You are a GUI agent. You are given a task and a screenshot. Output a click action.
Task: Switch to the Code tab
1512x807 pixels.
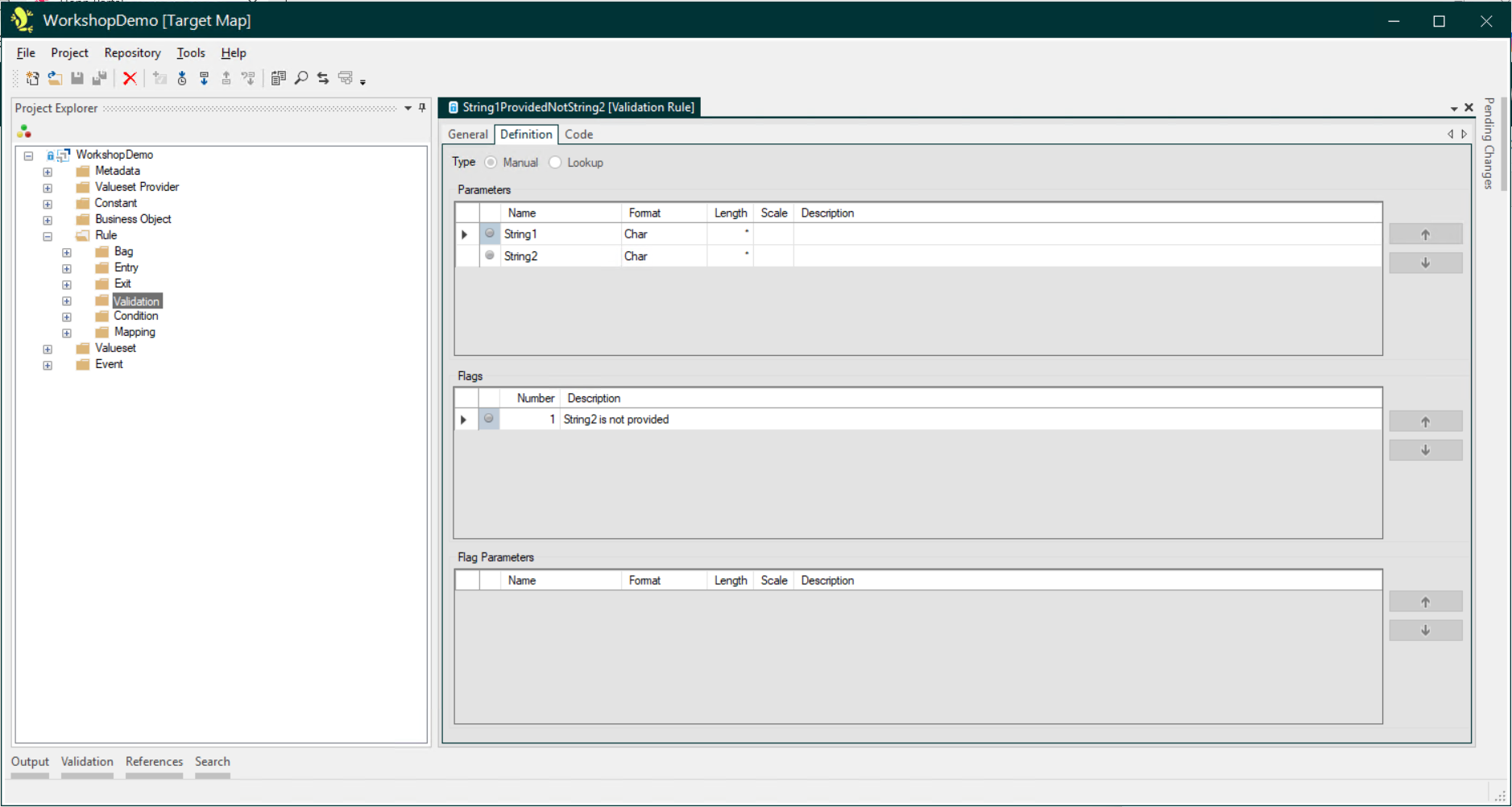coord(578,134)
